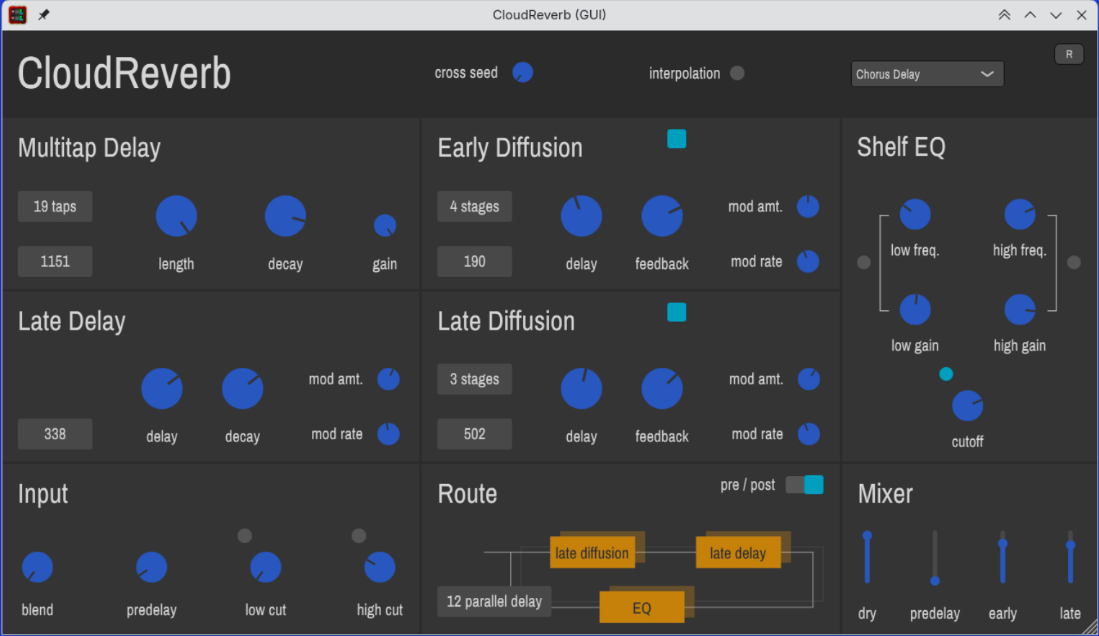1099x636 pixels.
Task: Click the Input low cut knob
Action: point(266,567)
